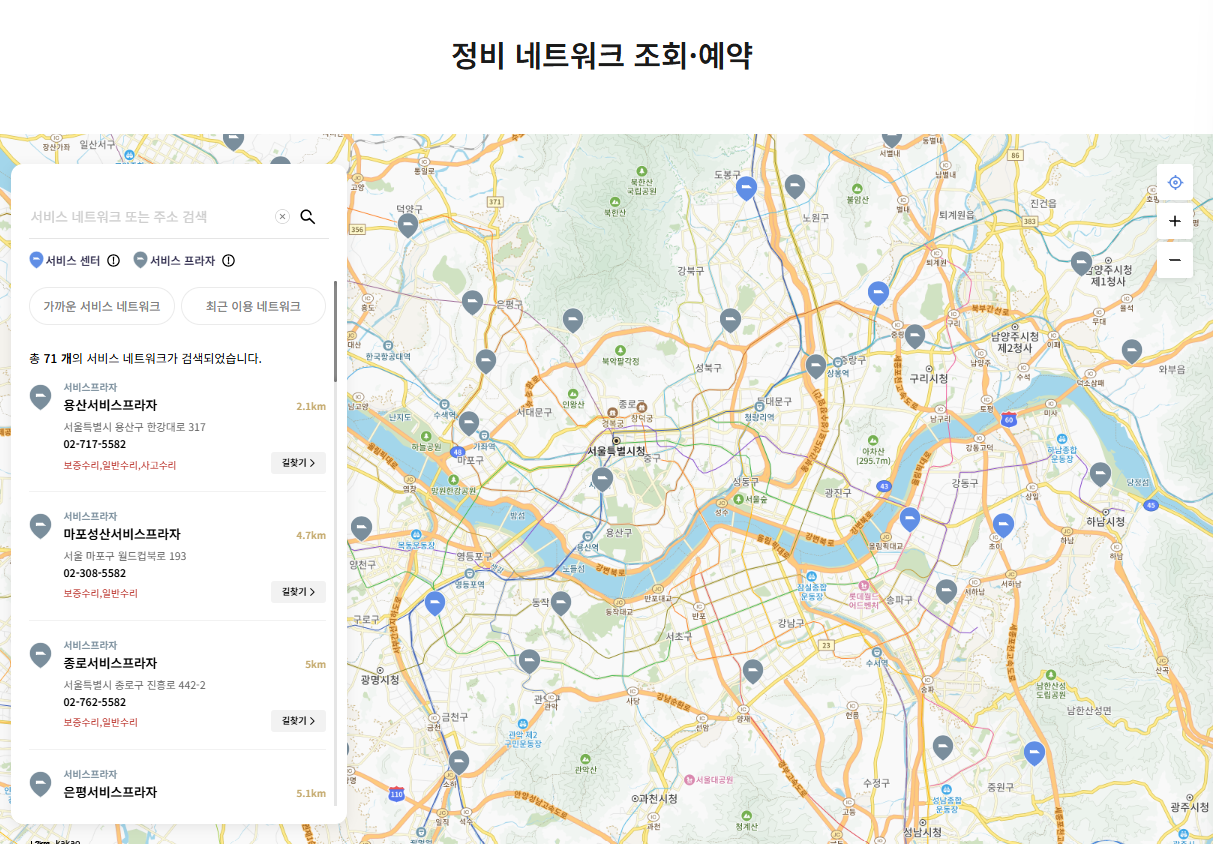Click the 2.1km distance for 용산서비스프라자
The width and height of the screenshot is (1213, 844).
pos(311,407)
